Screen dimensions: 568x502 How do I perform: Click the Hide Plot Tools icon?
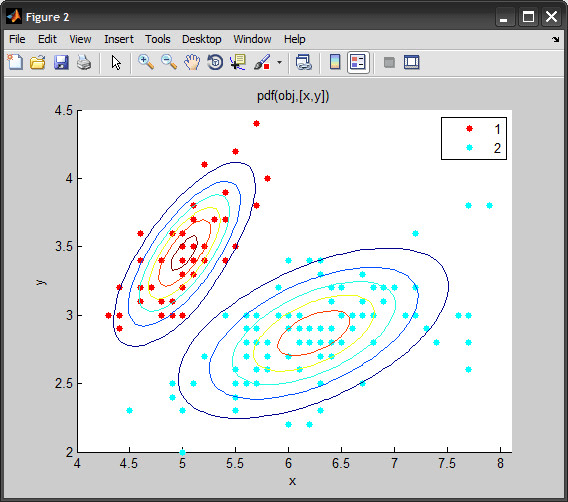pyautogui.click(x=389, y=62)
